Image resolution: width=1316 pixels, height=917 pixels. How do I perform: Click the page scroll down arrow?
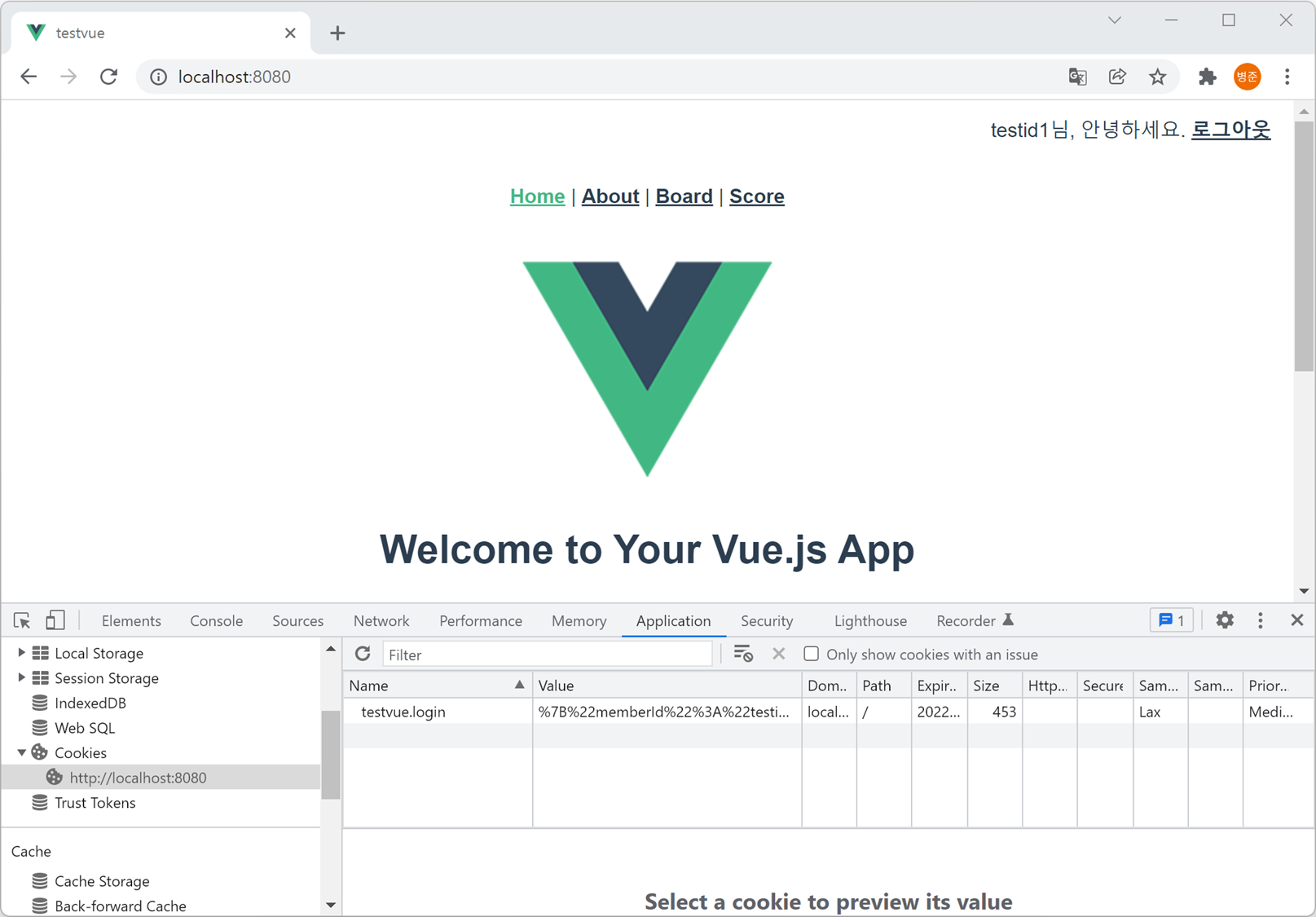(x=1304, y=591)
